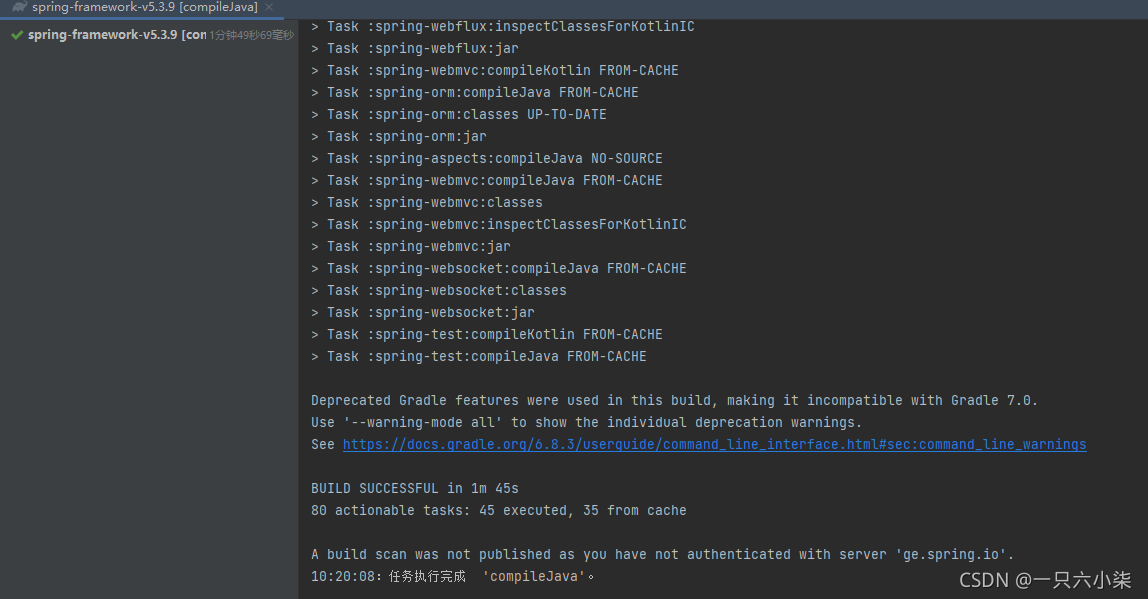
Task: Click the green success checkmark icon
Action: coord(17,35)
